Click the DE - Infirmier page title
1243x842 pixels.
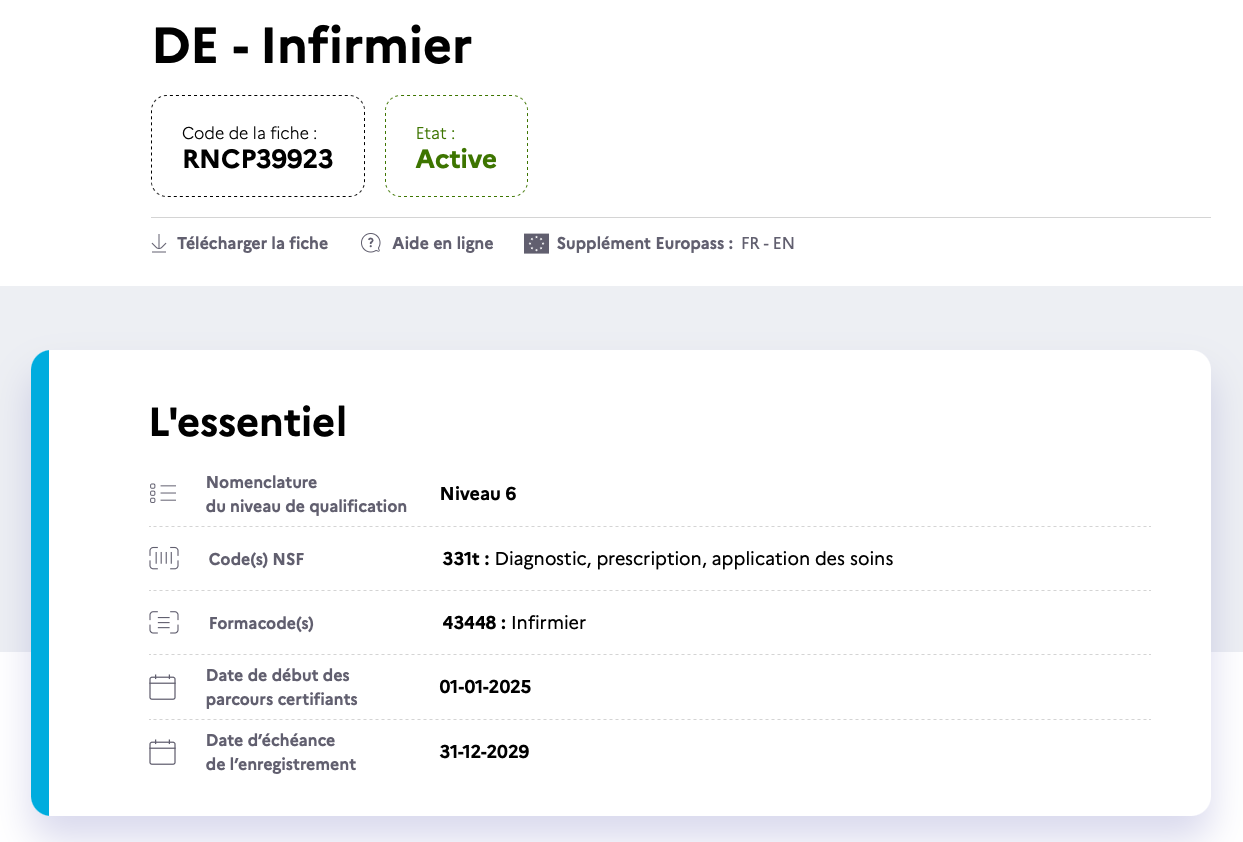[312, 47]
